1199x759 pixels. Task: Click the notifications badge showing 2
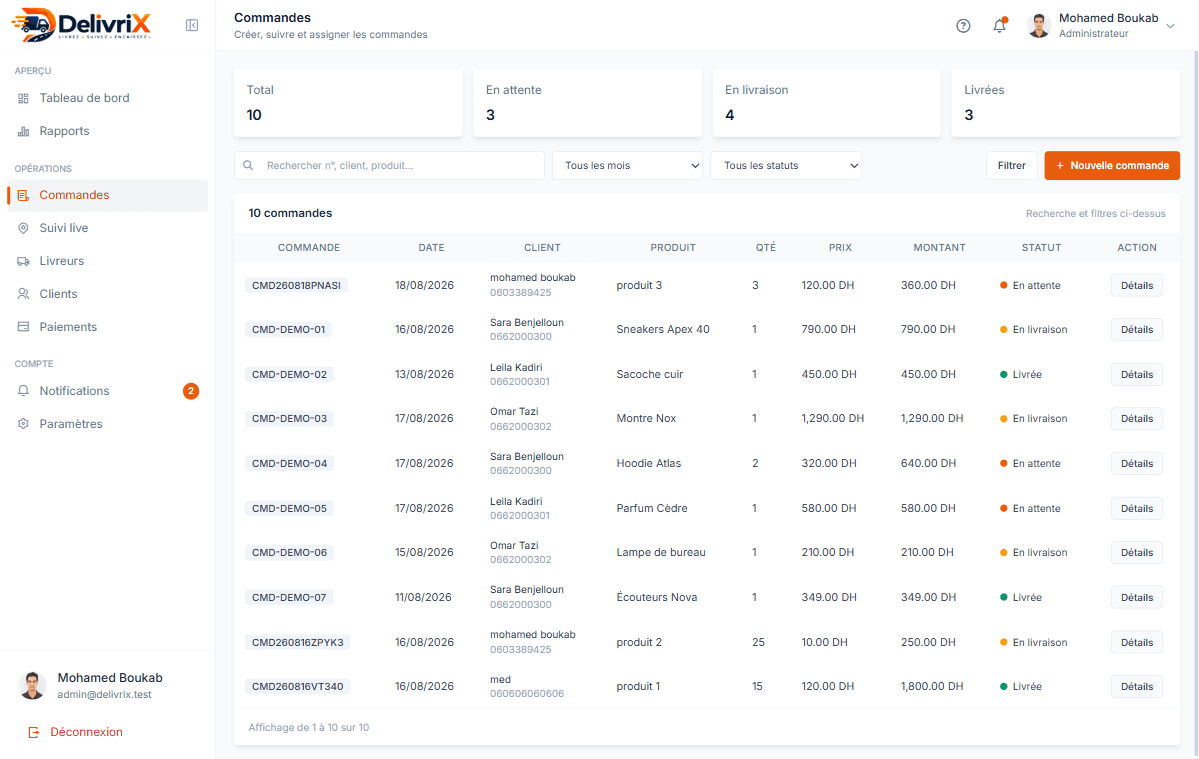pos(191,391)
